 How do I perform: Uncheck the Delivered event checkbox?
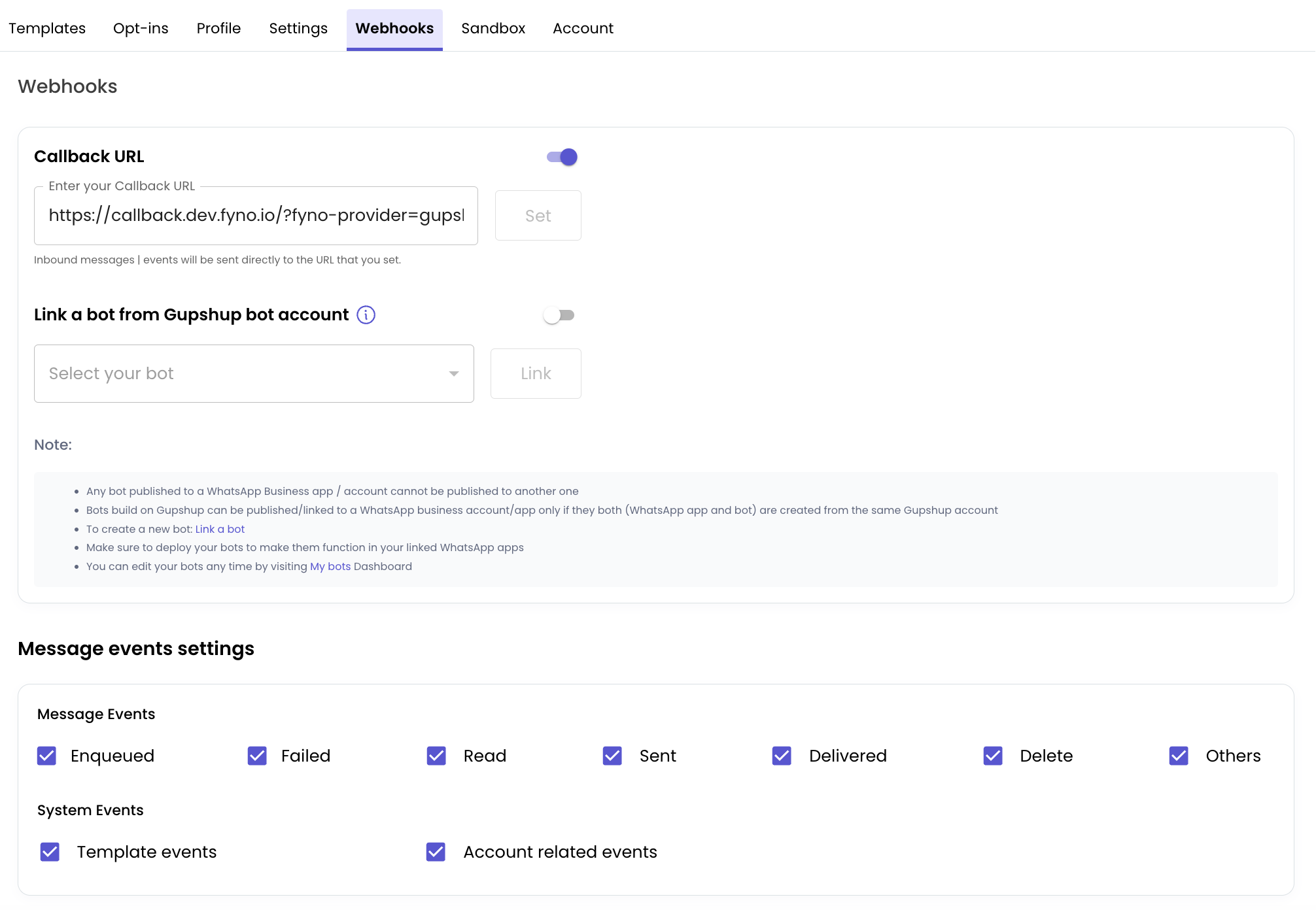pyautogui.click(x=782, y=756)
